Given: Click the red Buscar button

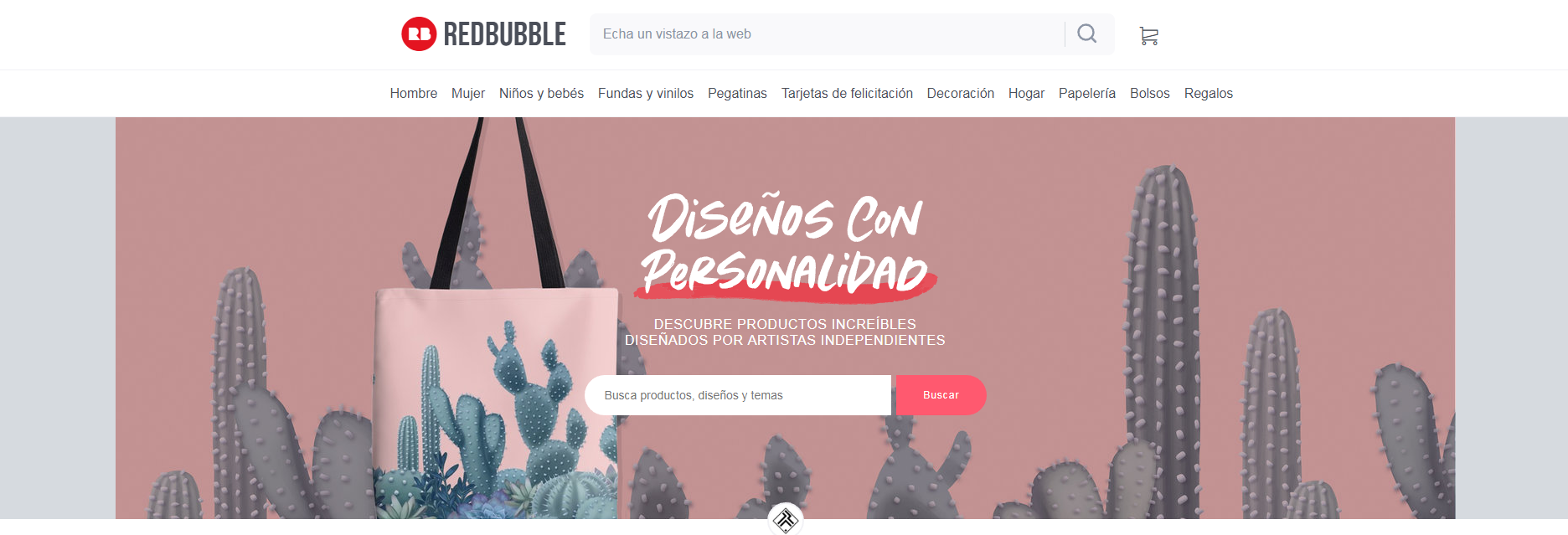Looking at the screenshot, I should (x=941, y=395).
